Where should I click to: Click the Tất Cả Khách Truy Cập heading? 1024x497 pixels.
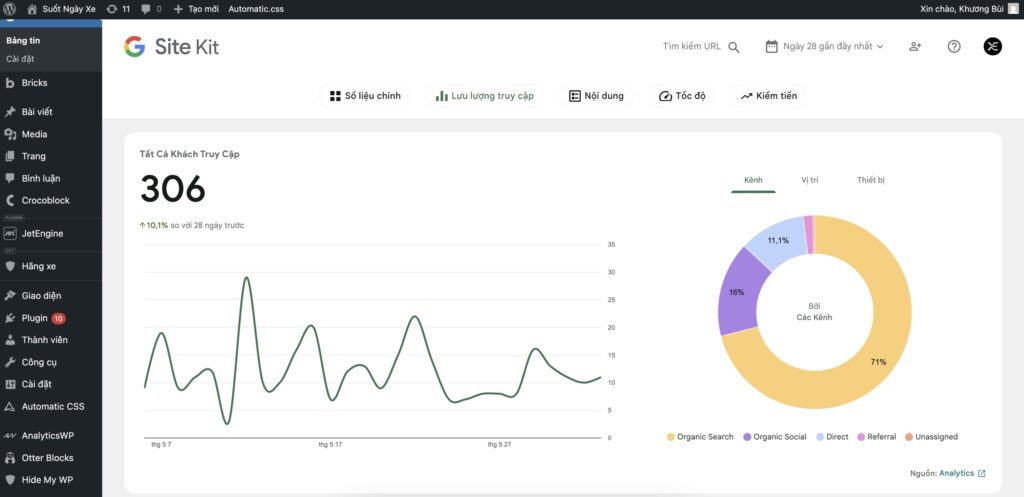click(x=189, y=155)
